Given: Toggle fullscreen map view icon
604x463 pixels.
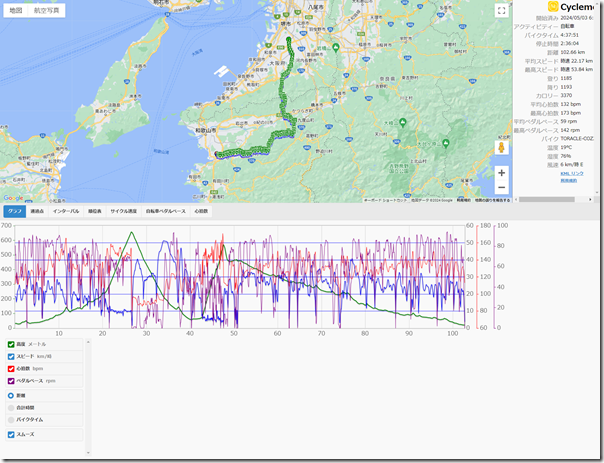Looking at the screenshot, I should click(x=501, y=11).
